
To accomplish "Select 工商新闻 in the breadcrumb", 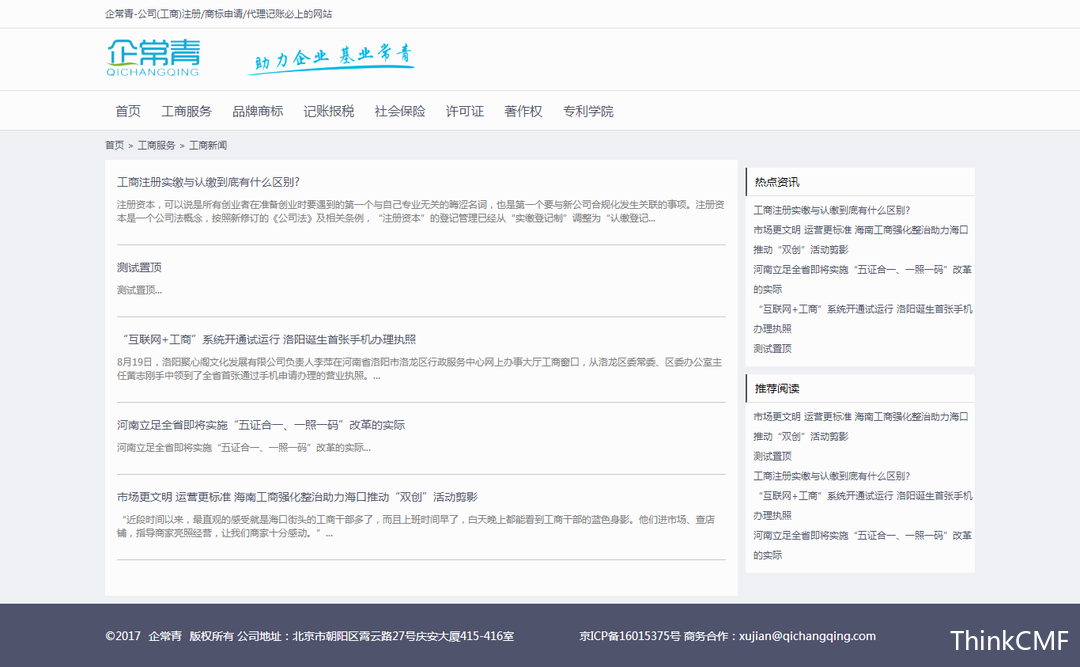I will pyautogui.click(x=208, y=145).
